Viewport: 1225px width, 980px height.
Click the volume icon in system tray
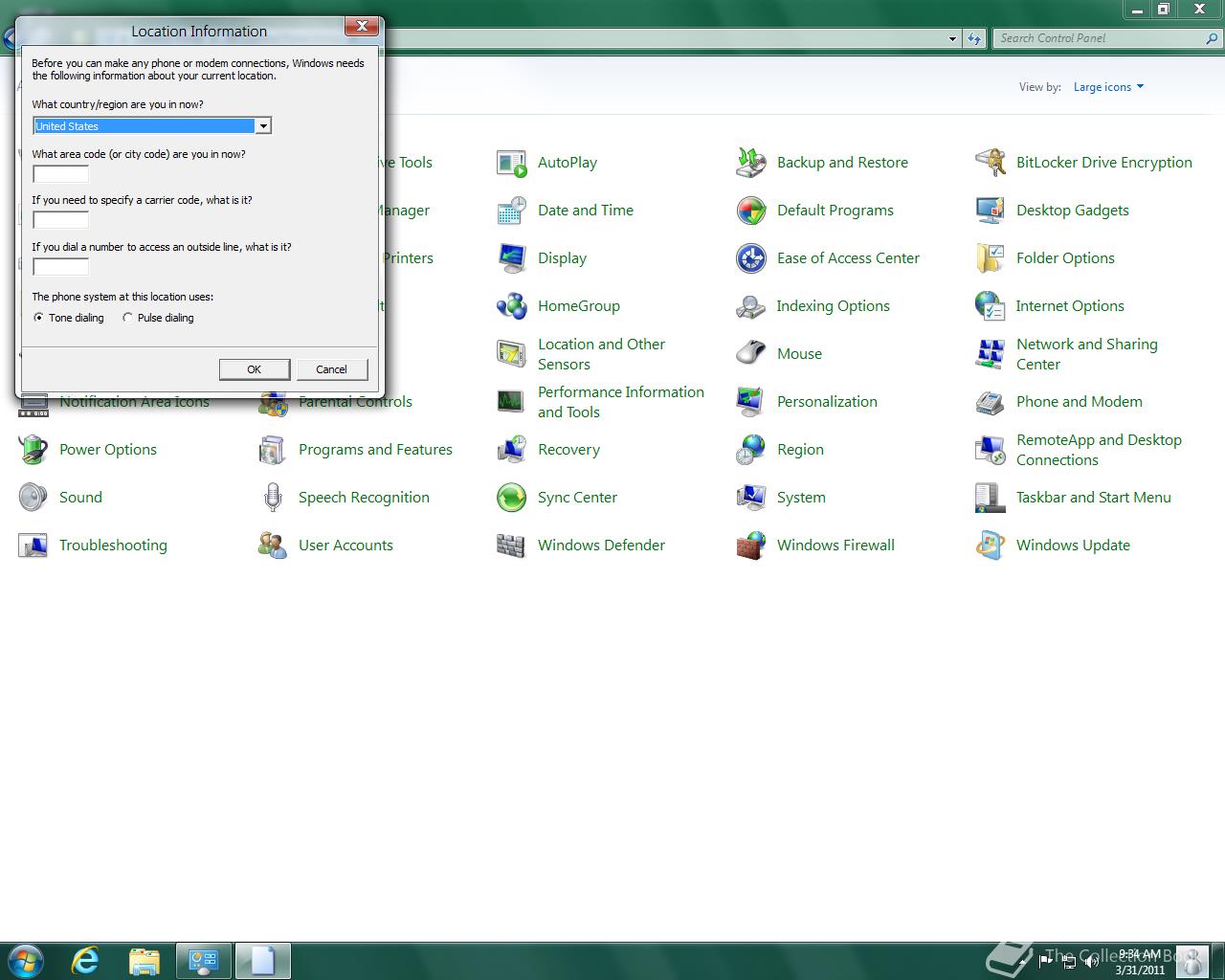[x=1090, y=960]
